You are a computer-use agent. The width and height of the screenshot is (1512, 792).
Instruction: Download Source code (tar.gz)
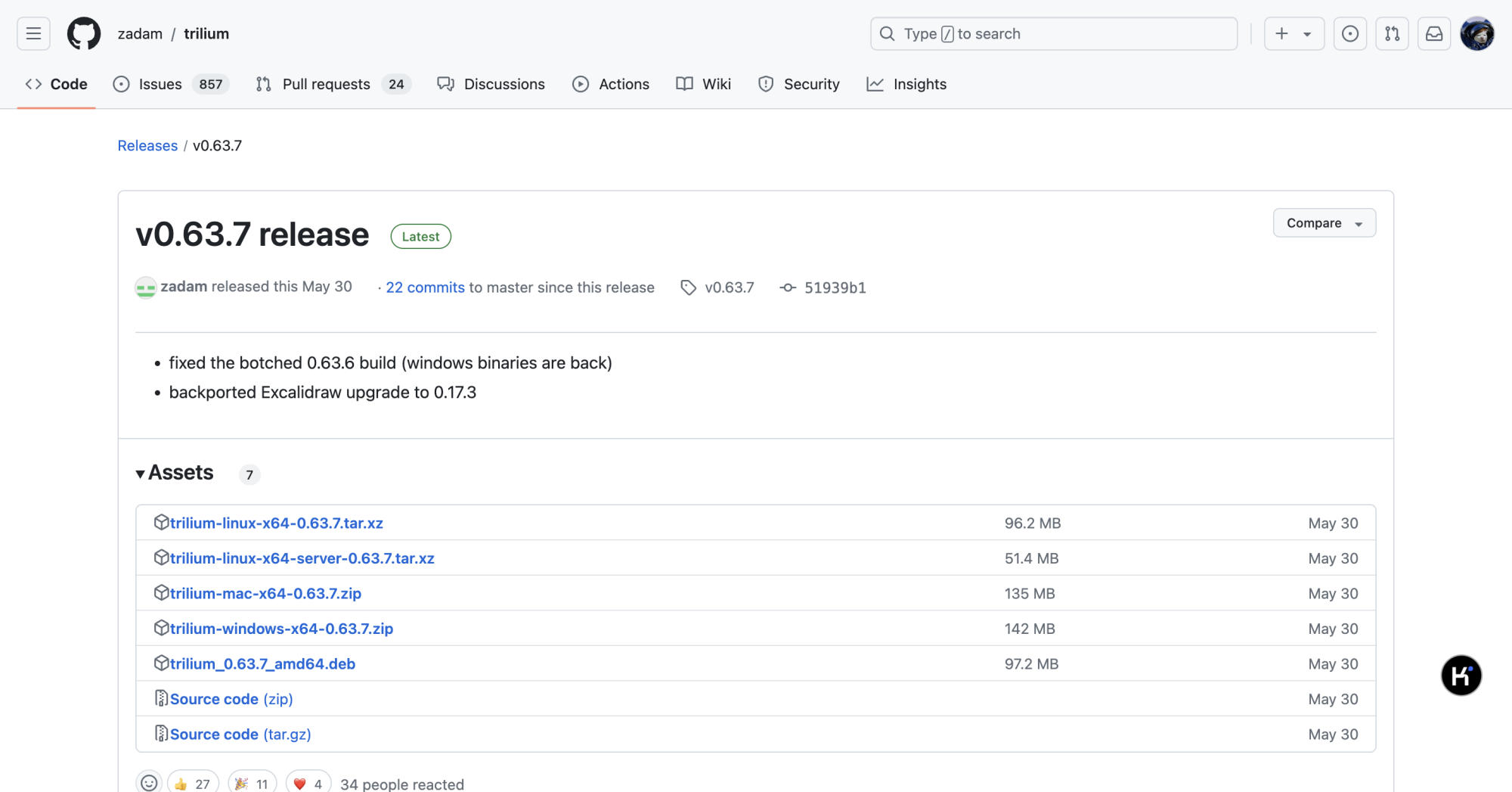pos(240,734)
